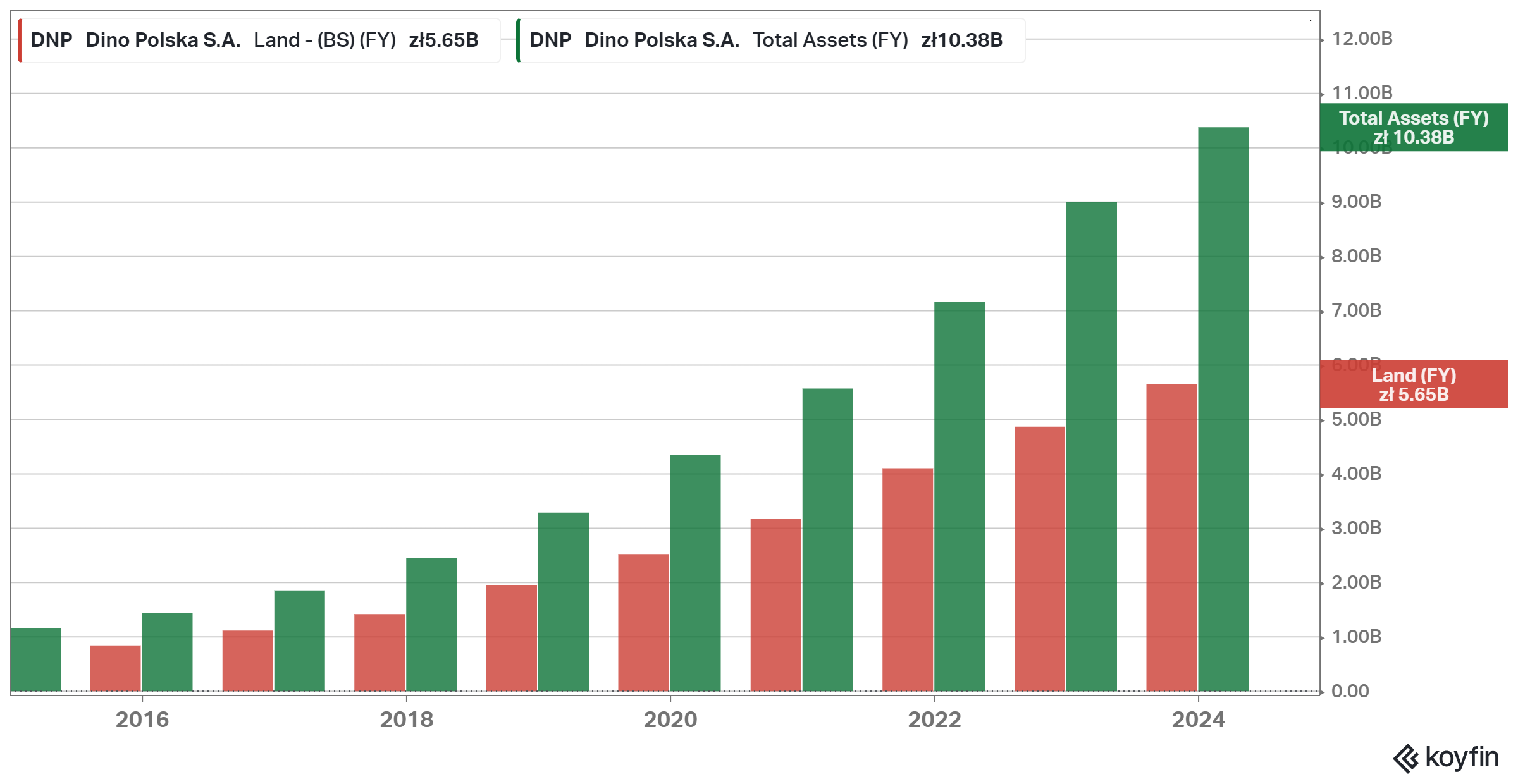1518x784 pixels.
Task: Select the 2024 green Total Assets bar
Action: click(x=1223, y=409)
